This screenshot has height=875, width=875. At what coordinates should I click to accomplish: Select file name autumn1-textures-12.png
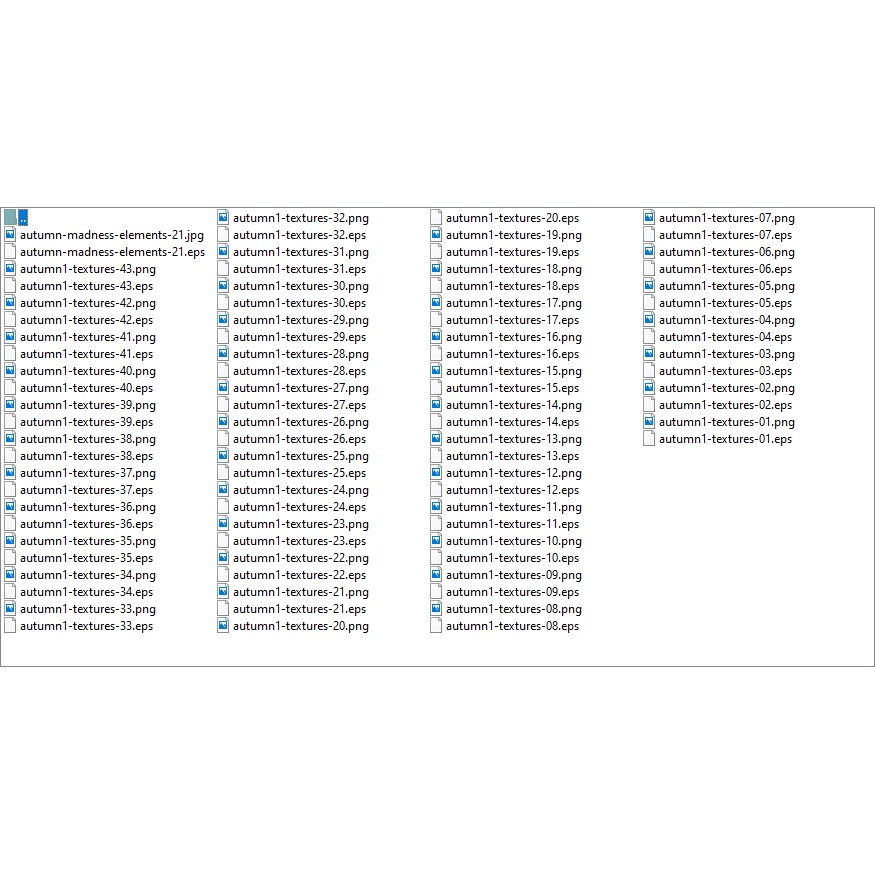(514, 473)
